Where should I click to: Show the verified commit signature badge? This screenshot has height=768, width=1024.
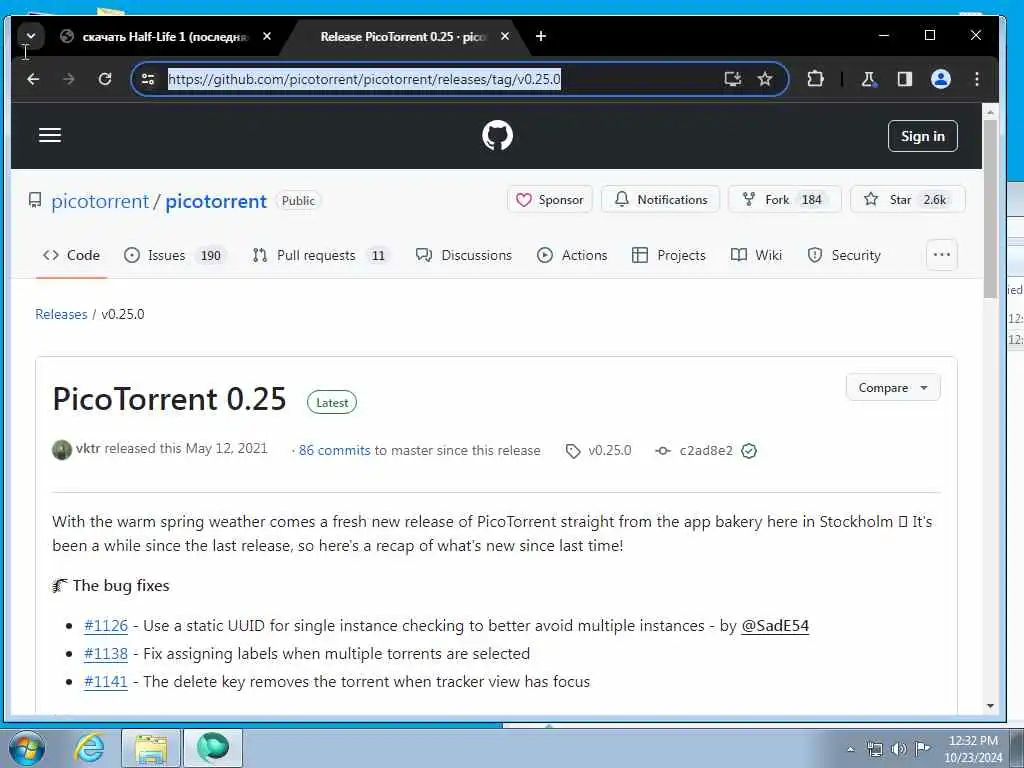pyautogui.click(x=749, y=451)
